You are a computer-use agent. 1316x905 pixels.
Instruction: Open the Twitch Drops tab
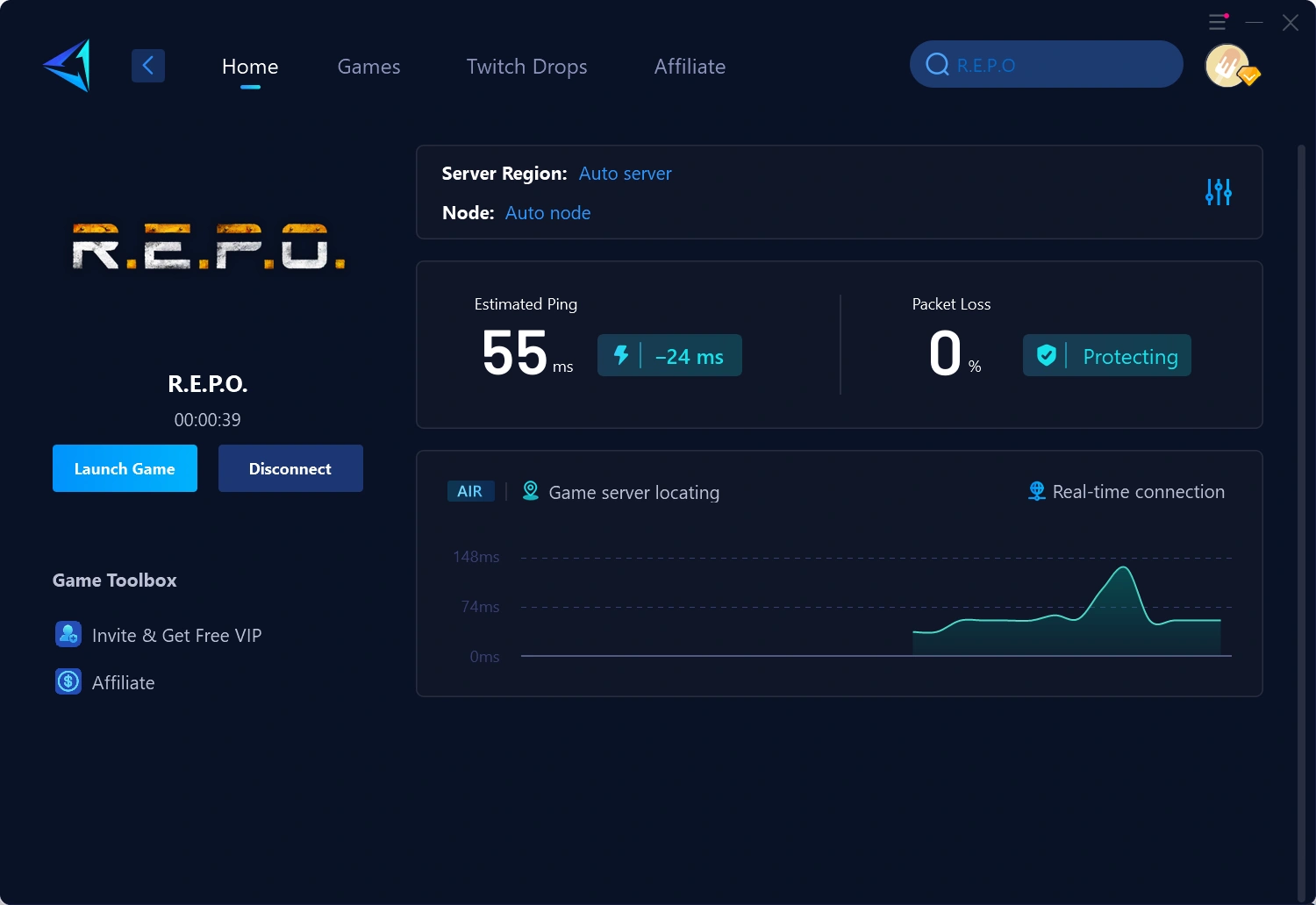pos(526,67)
